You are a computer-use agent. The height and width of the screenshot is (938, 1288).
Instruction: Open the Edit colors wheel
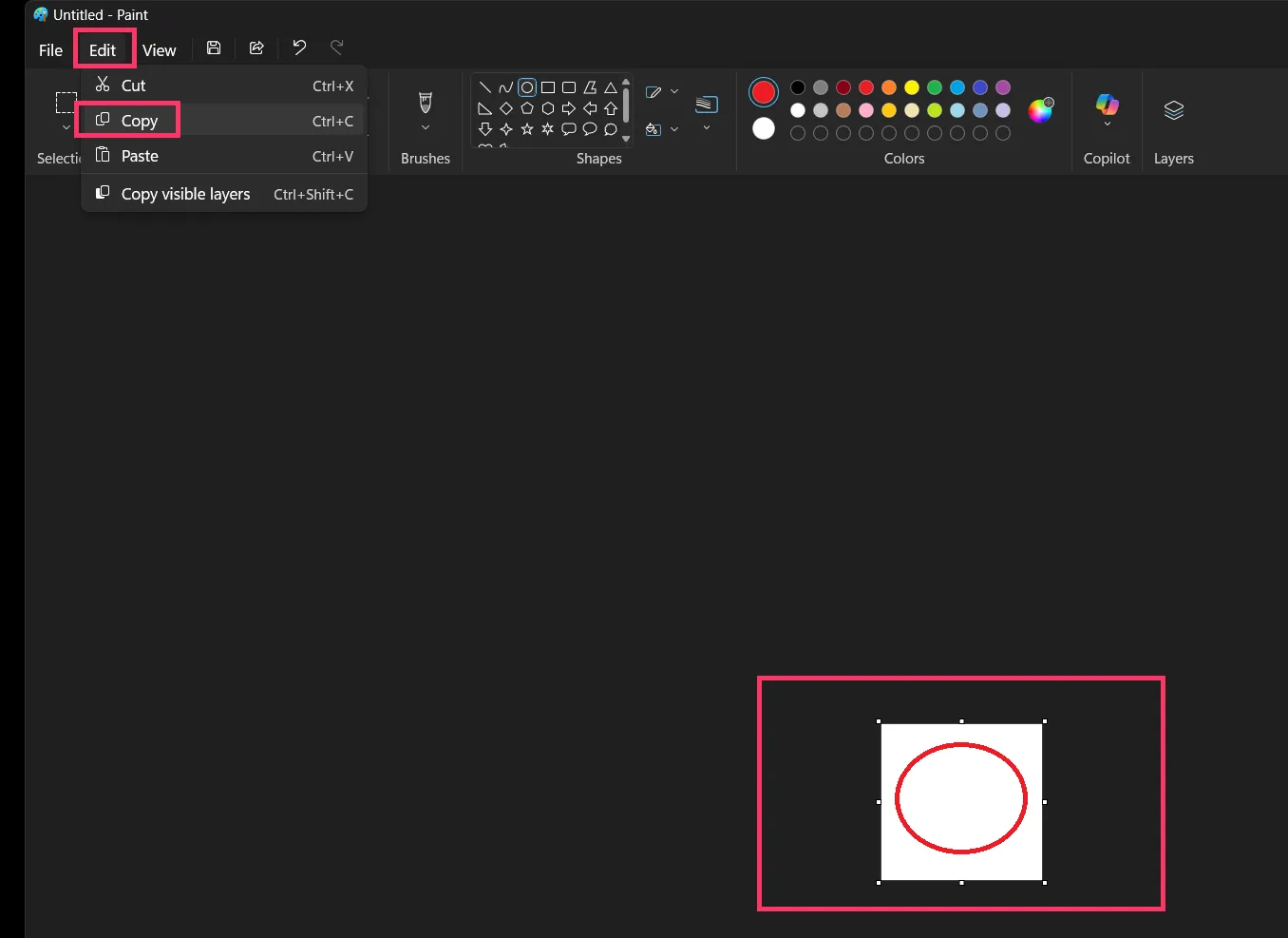coord(1041,110)
